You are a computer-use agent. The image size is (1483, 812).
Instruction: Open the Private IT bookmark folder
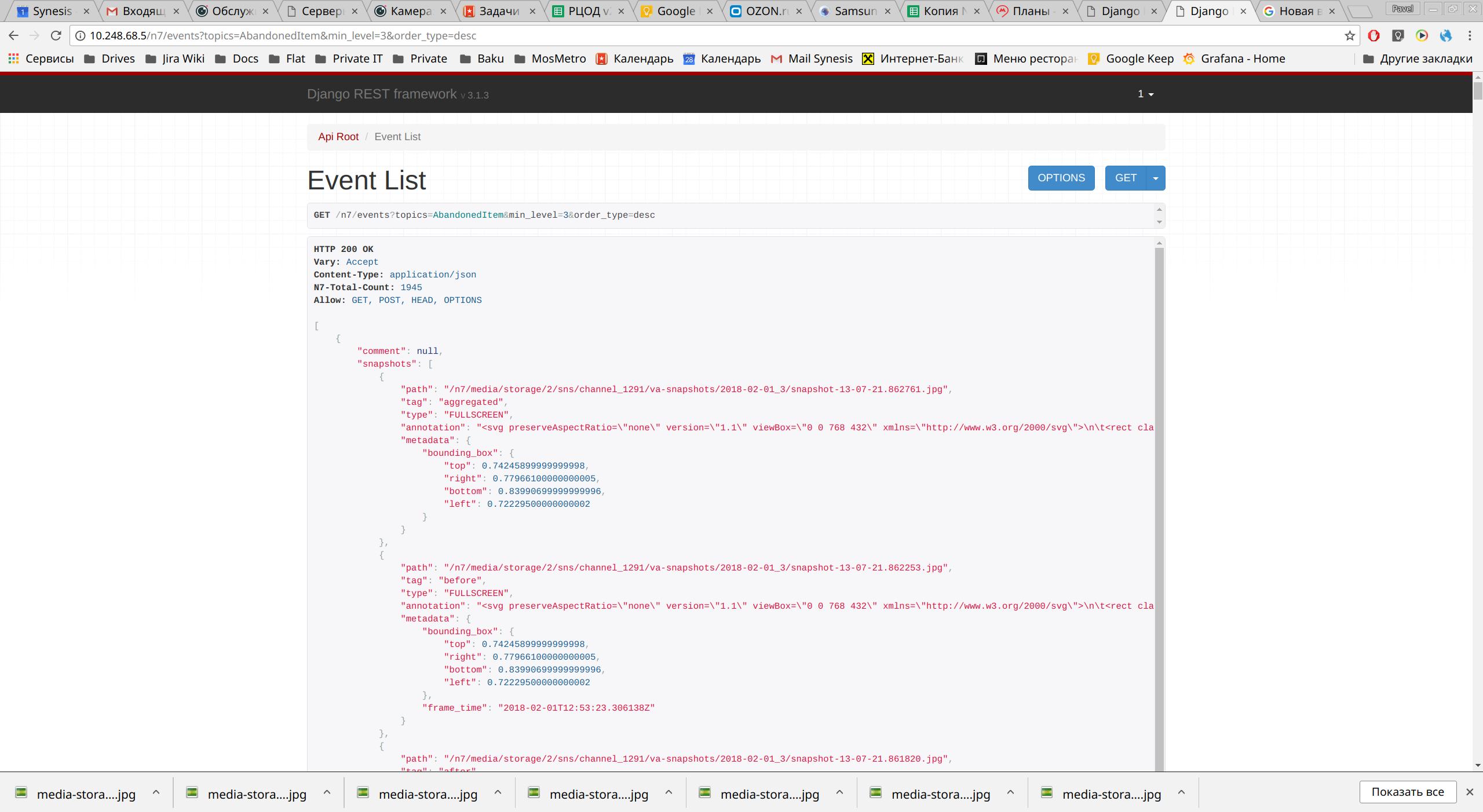tap(349, 58)
